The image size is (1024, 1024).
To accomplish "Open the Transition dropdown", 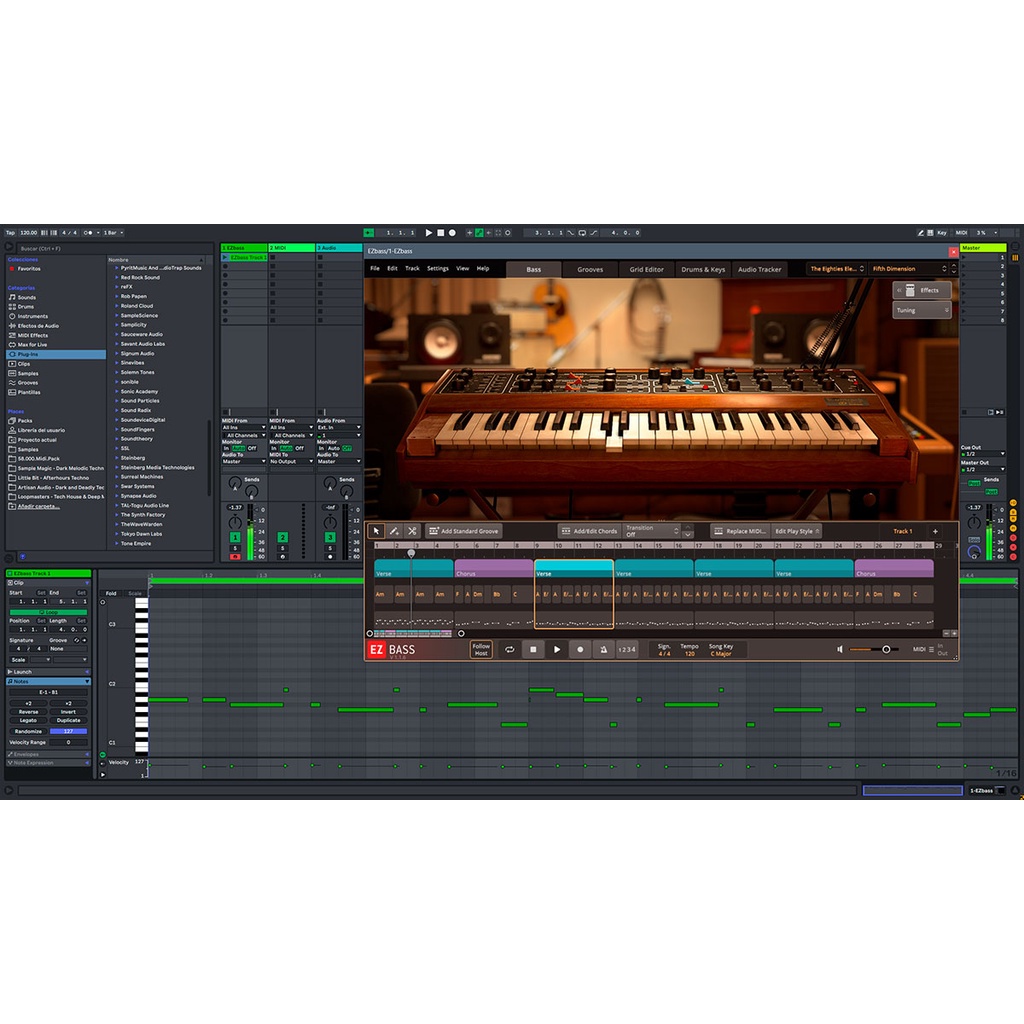I will (x=651, y=531).
